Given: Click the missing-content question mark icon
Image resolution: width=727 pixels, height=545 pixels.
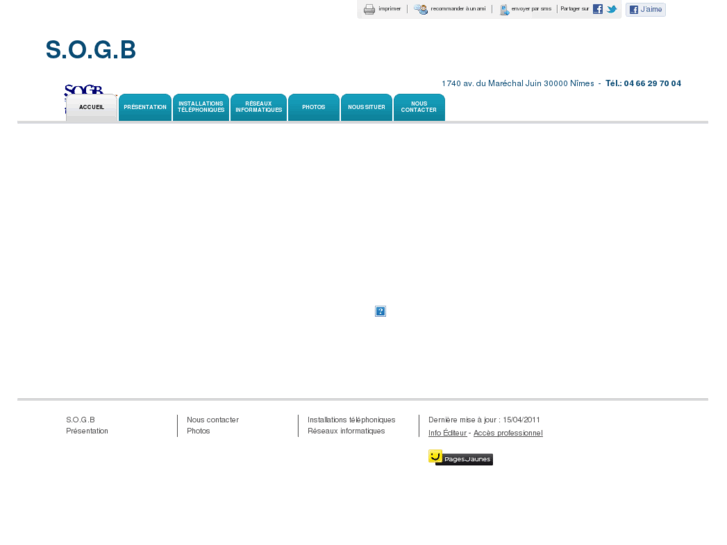Looking at the screenshot, I should pos(380,311).
